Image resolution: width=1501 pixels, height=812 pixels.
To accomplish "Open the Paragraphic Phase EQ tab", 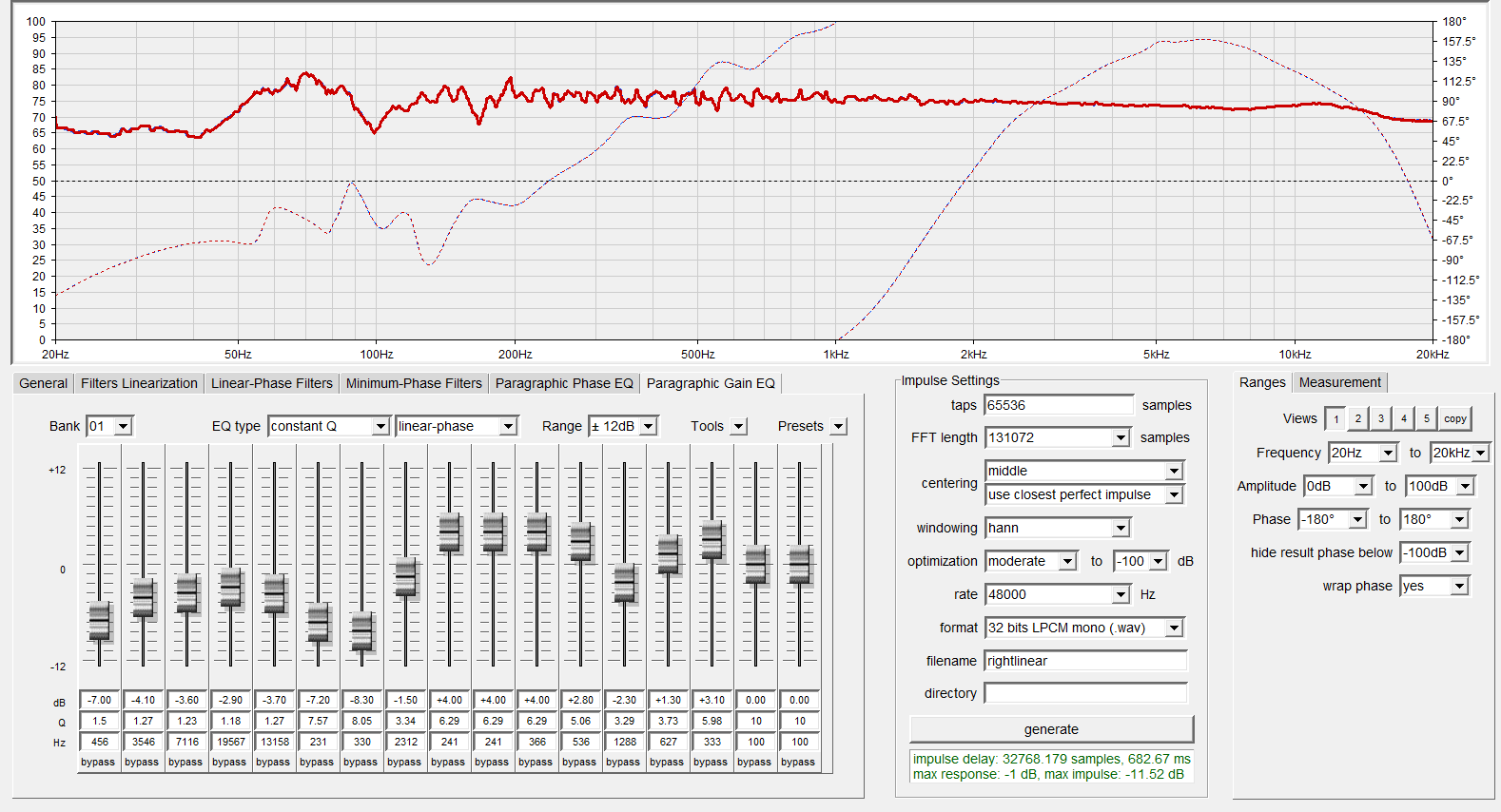I will coord(564,383).
